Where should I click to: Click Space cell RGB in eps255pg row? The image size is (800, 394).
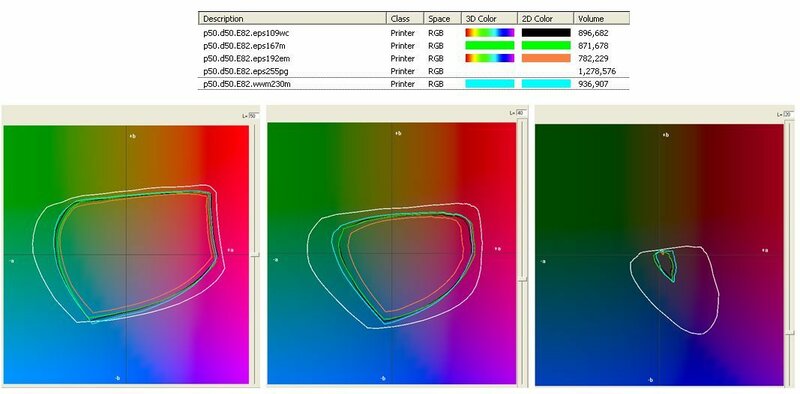(435, 71)
